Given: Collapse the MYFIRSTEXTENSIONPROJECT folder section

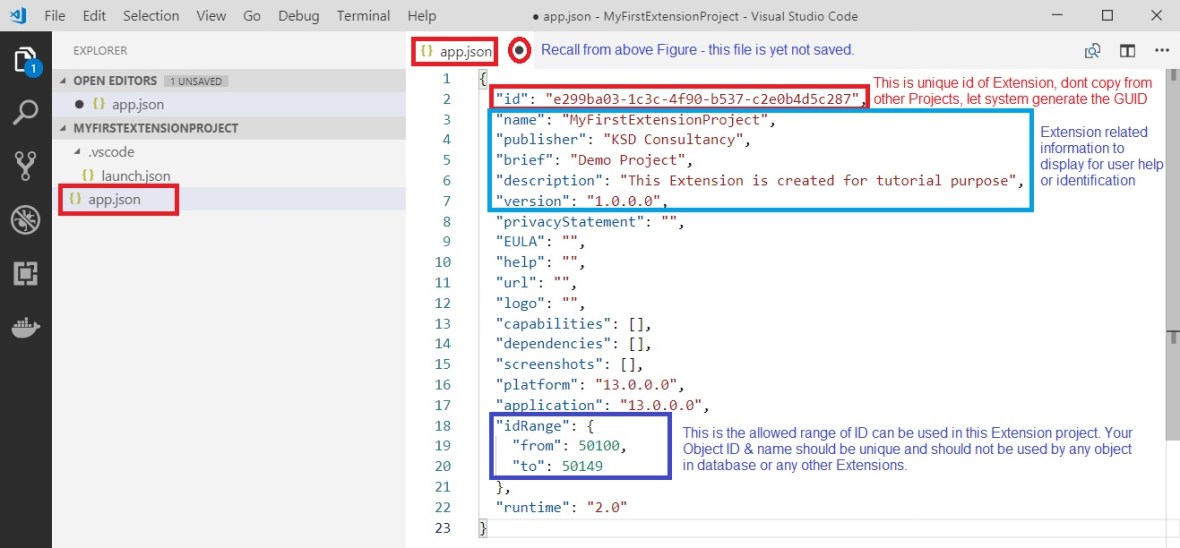Looking at the screenshot, I should click(x=65, y=128).
